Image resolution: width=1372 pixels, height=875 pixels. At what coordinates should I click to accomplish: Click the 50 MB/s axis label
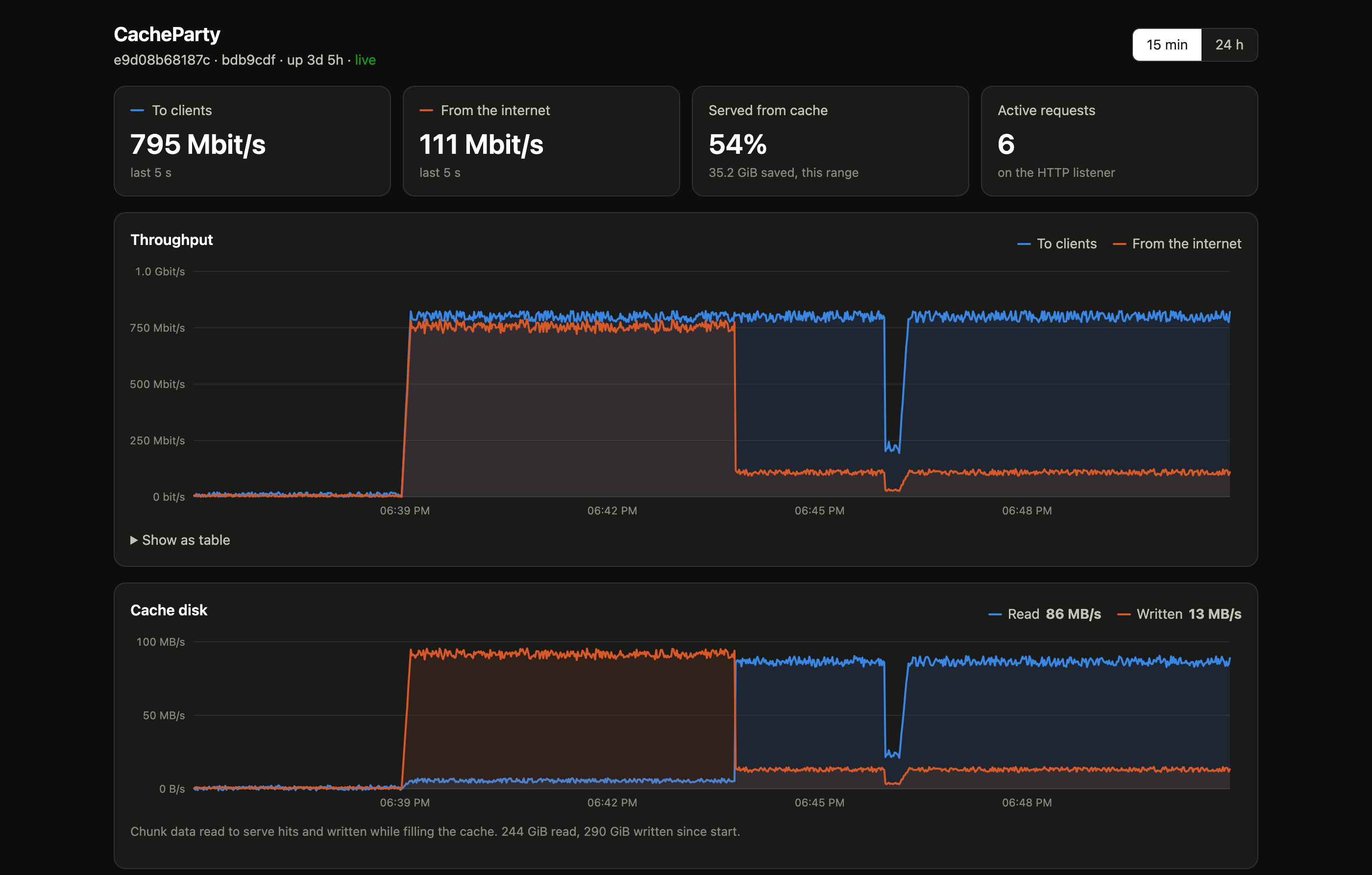[x=164, y=715]
